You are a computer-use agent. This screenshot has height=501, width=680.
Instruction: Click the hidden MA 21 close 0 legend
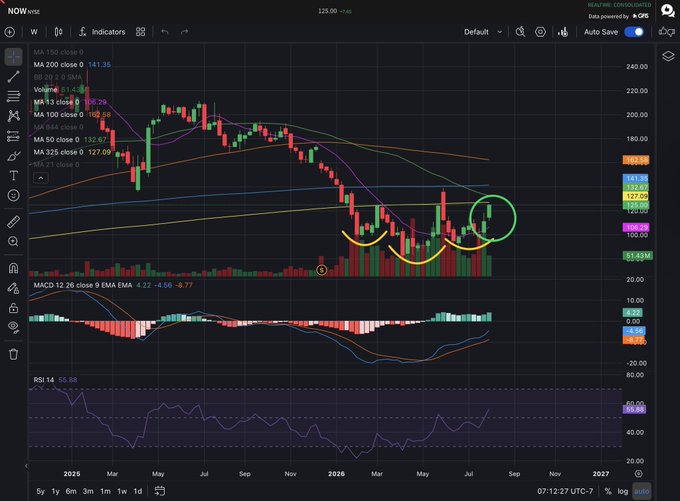56,165
